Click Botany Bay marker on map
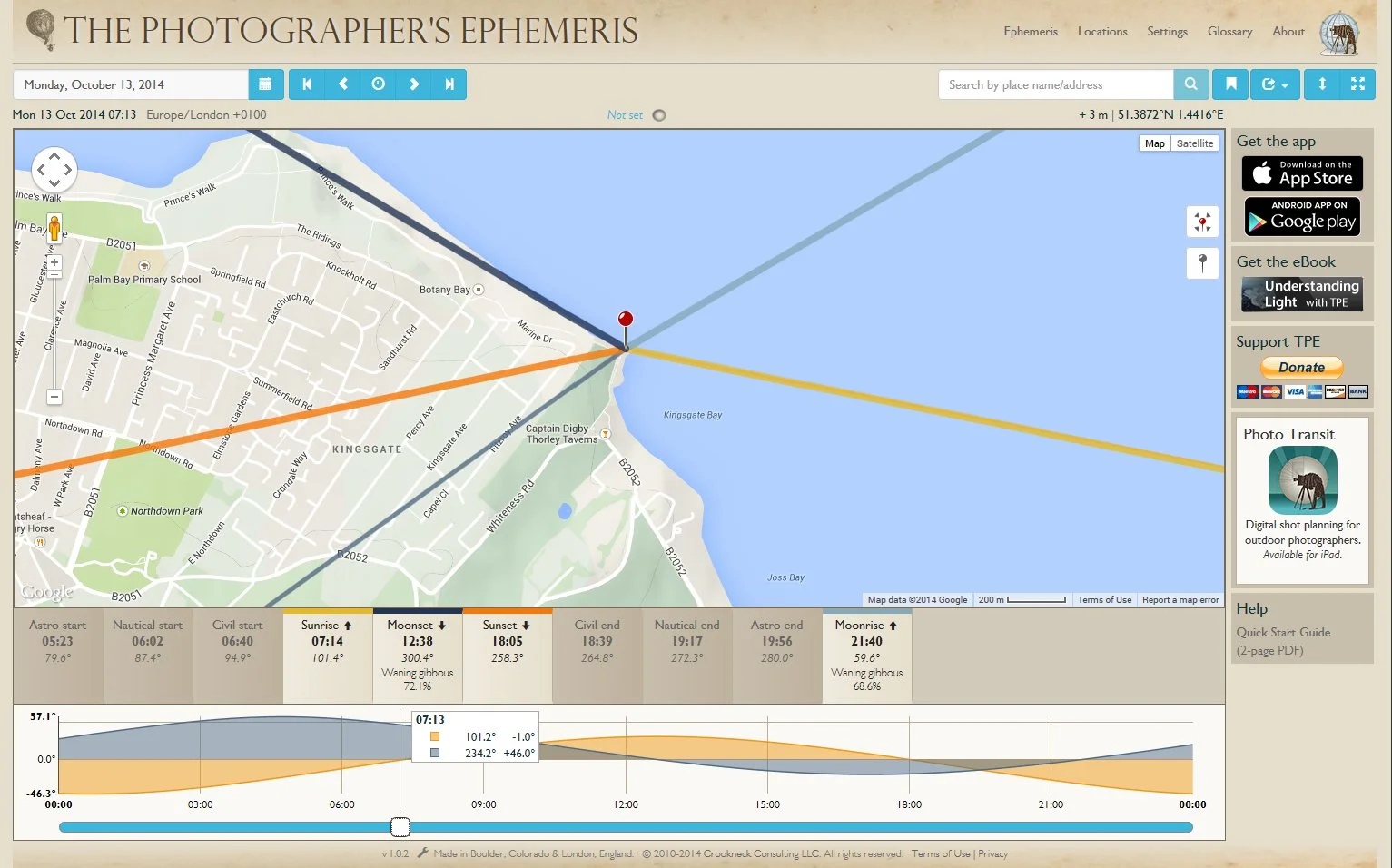The width and height of the screenshot is (1392, 868). (x=479, y=290)
